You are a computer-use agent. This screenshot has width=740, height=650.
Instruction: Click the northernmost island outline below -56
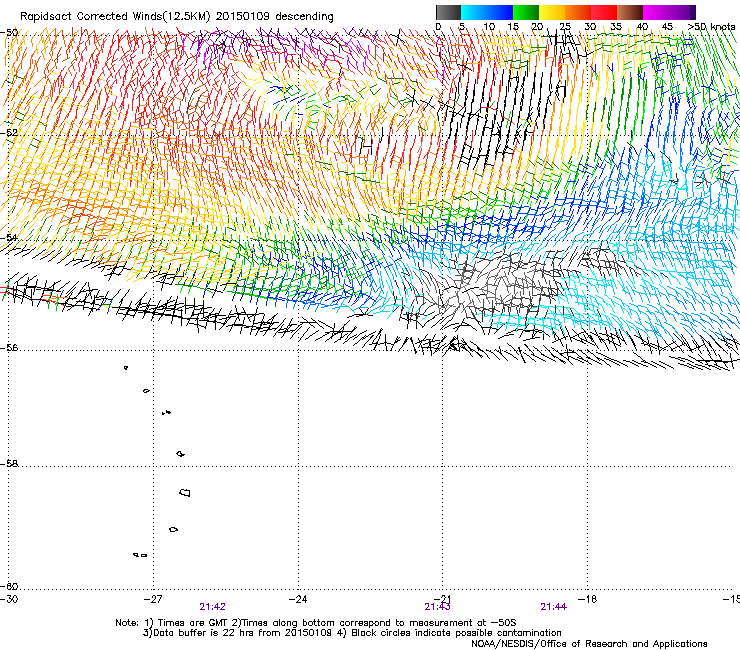126,367
